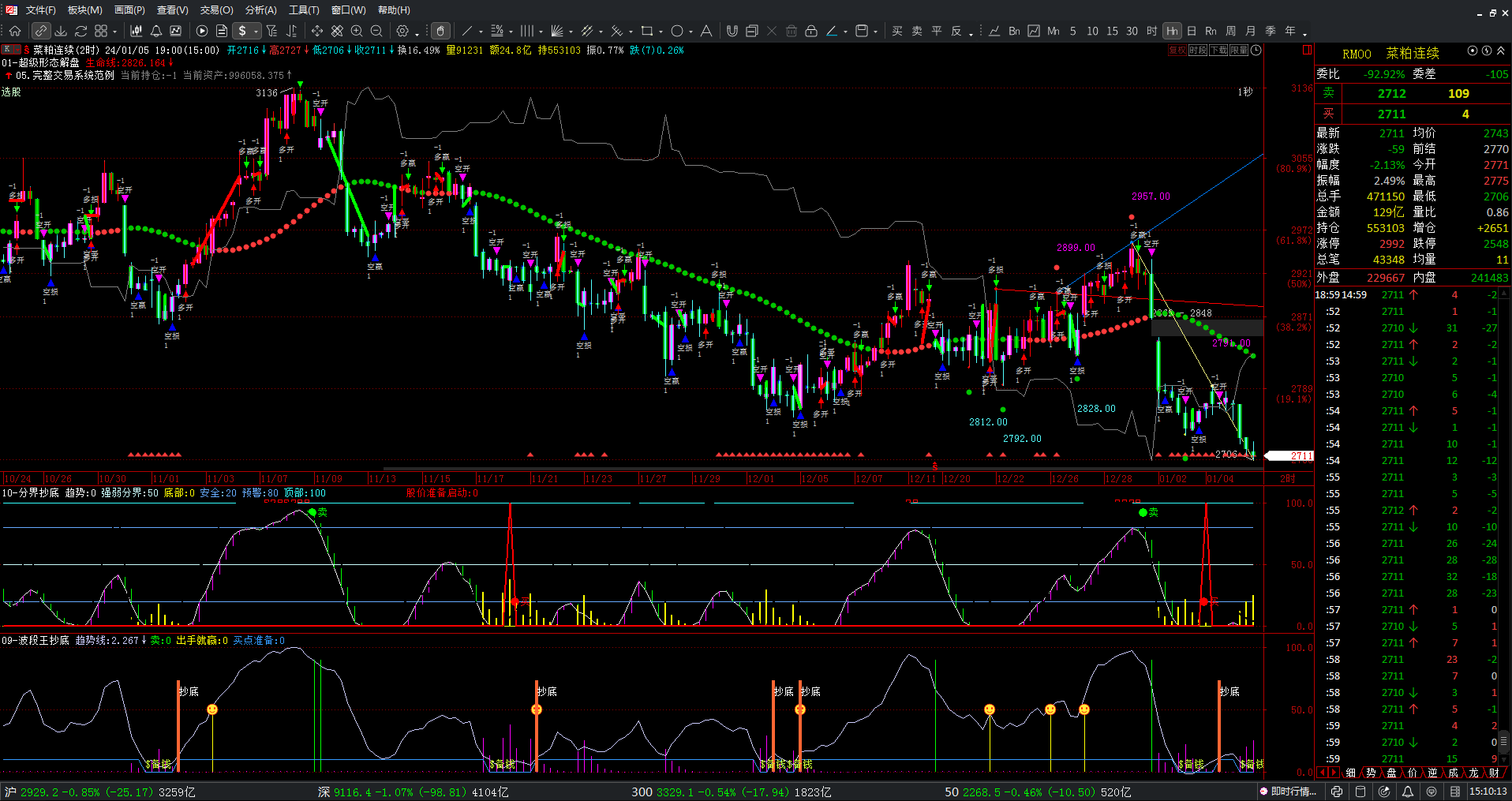This screenshot has height=801, width=1512.
Task: Open the status bar notification bell
Action: click(1408, 792)
